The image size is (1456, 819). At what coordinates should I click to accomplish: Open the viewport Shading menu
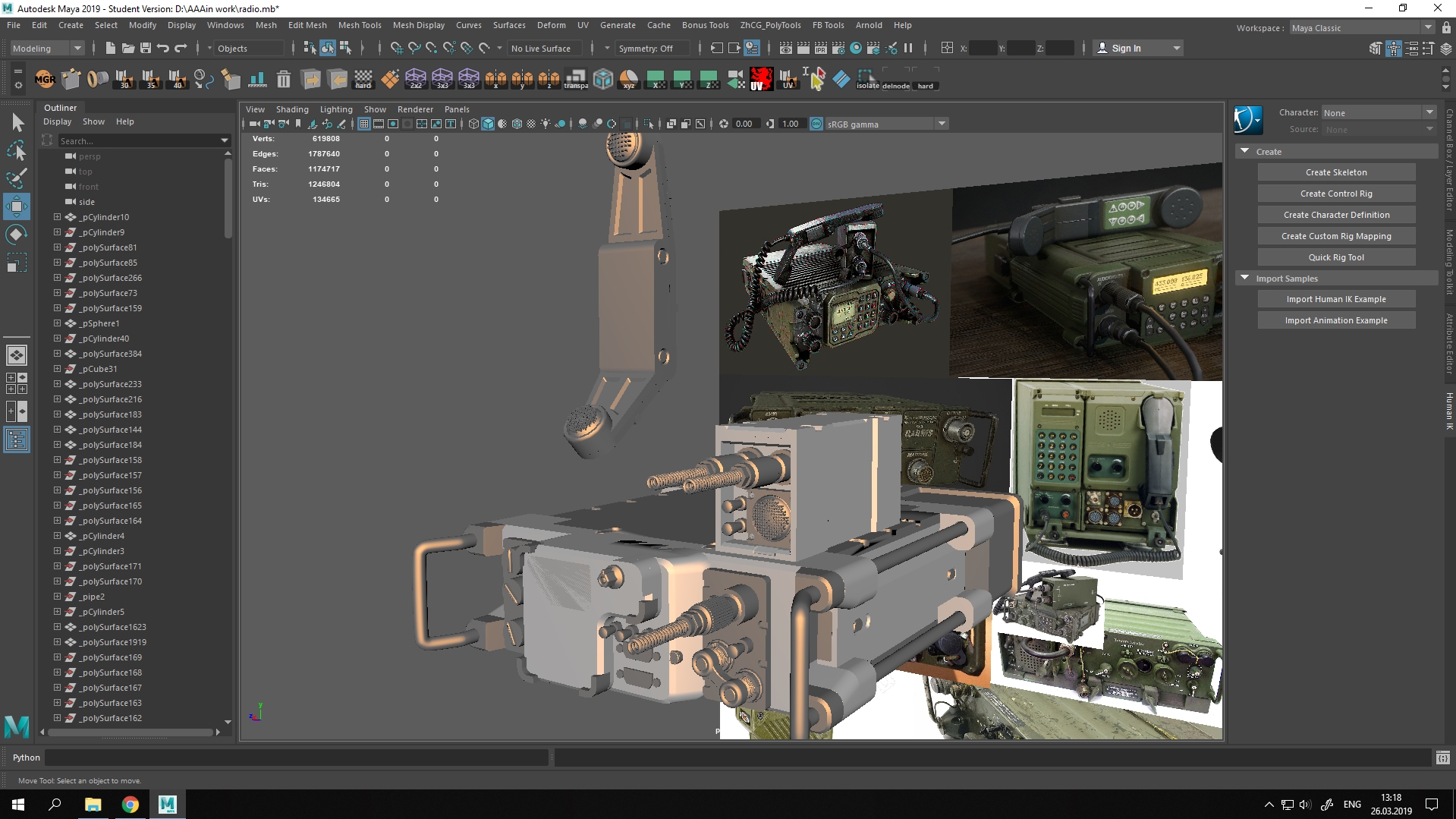tap(291, 109)
